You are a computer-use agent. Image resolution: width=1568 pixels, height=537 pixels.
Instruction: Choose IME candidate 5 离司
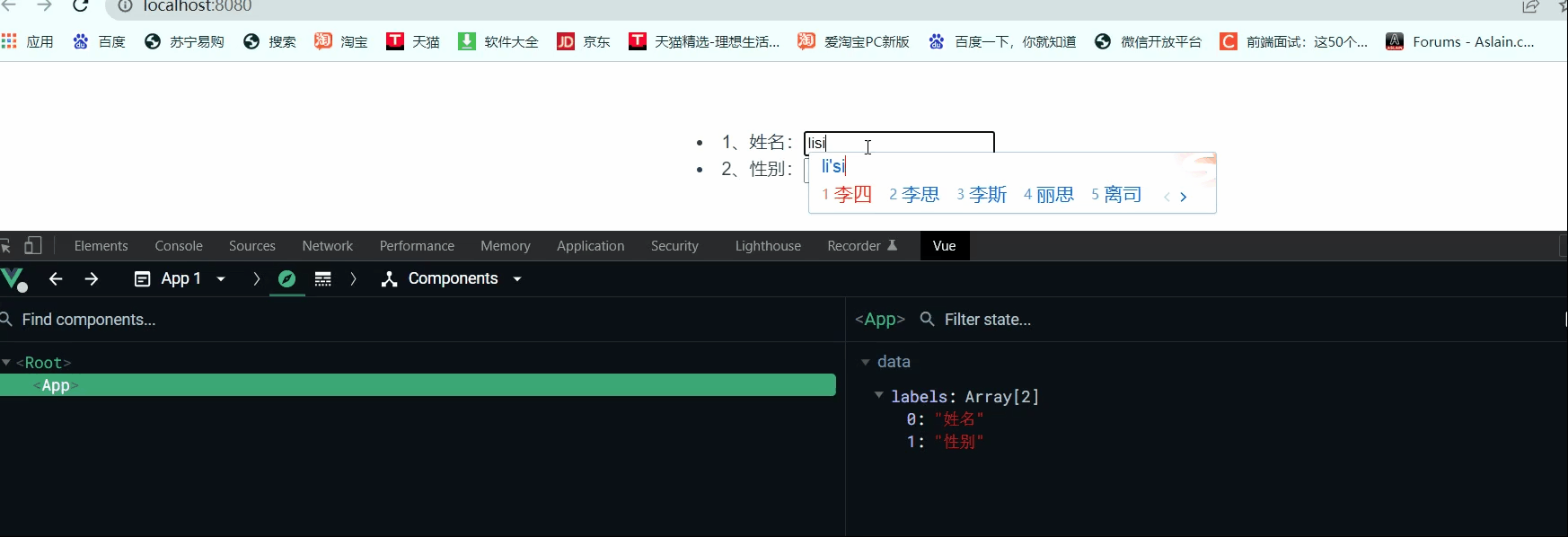coord(1116,195)
